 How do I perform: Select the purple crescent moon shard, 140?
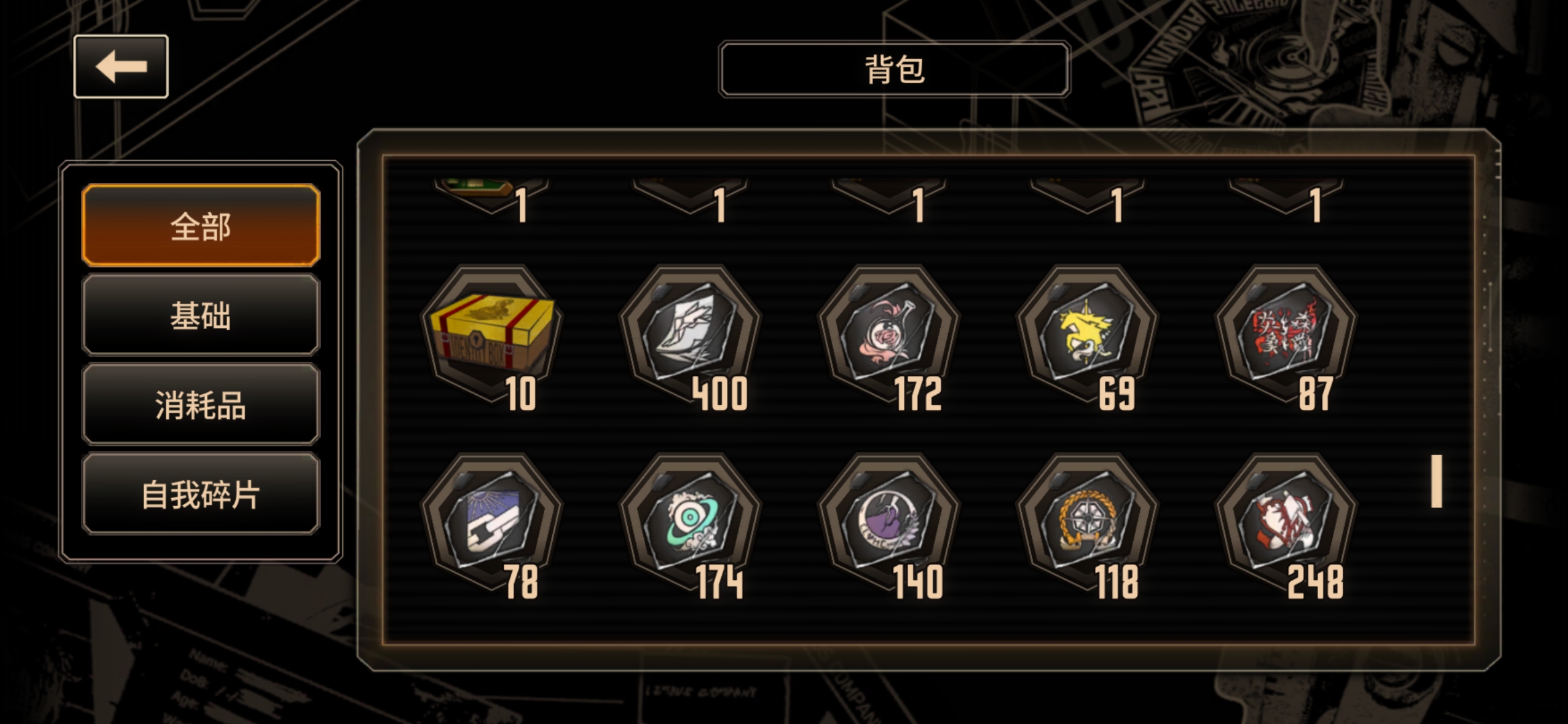(x=889, y=523)
